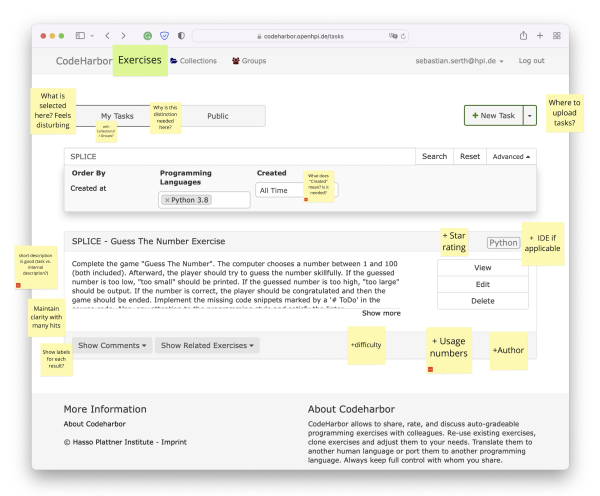Click Log out

point(532,60)
